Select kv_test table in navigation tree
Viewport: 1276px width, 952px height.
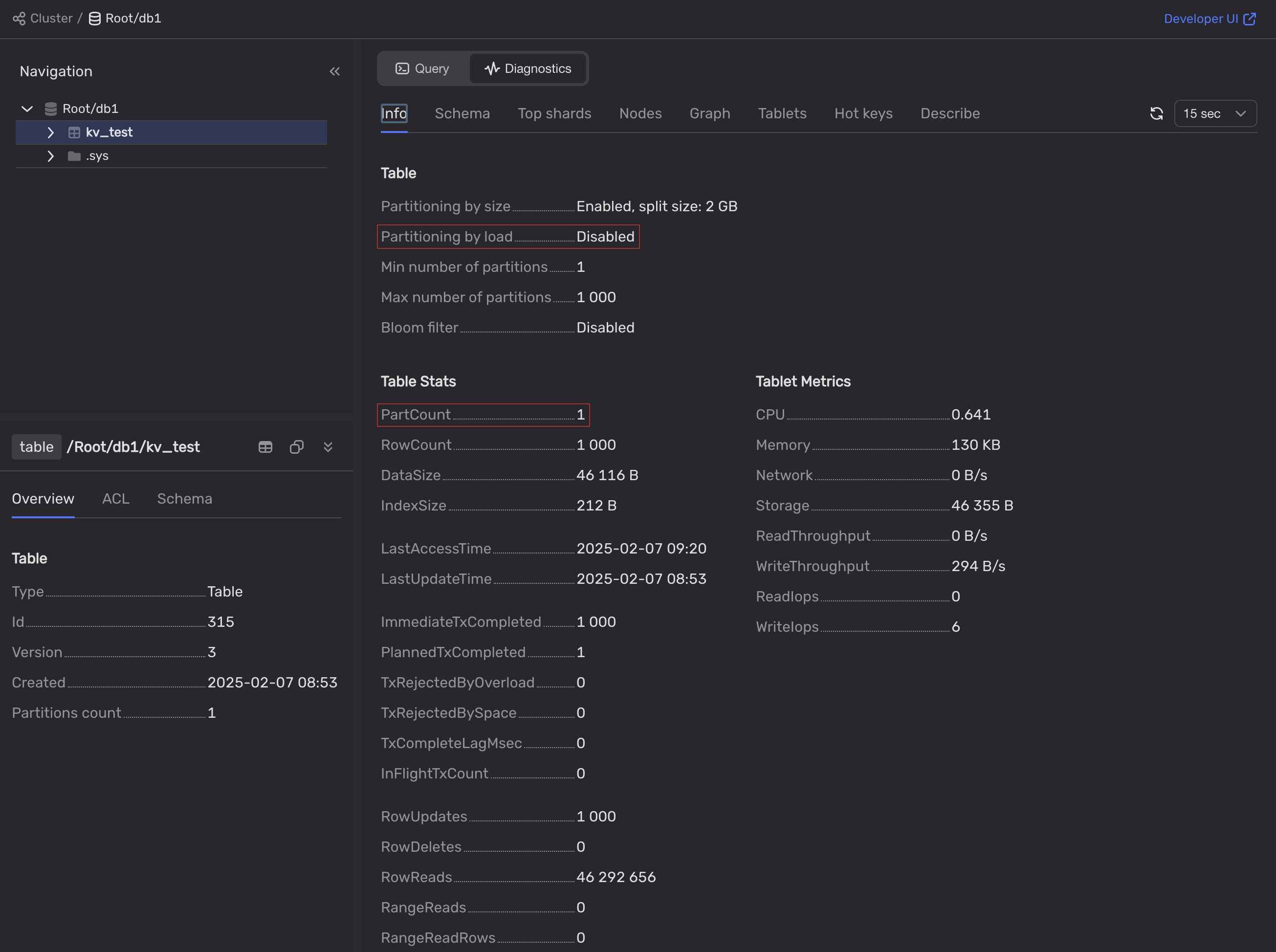110,133
